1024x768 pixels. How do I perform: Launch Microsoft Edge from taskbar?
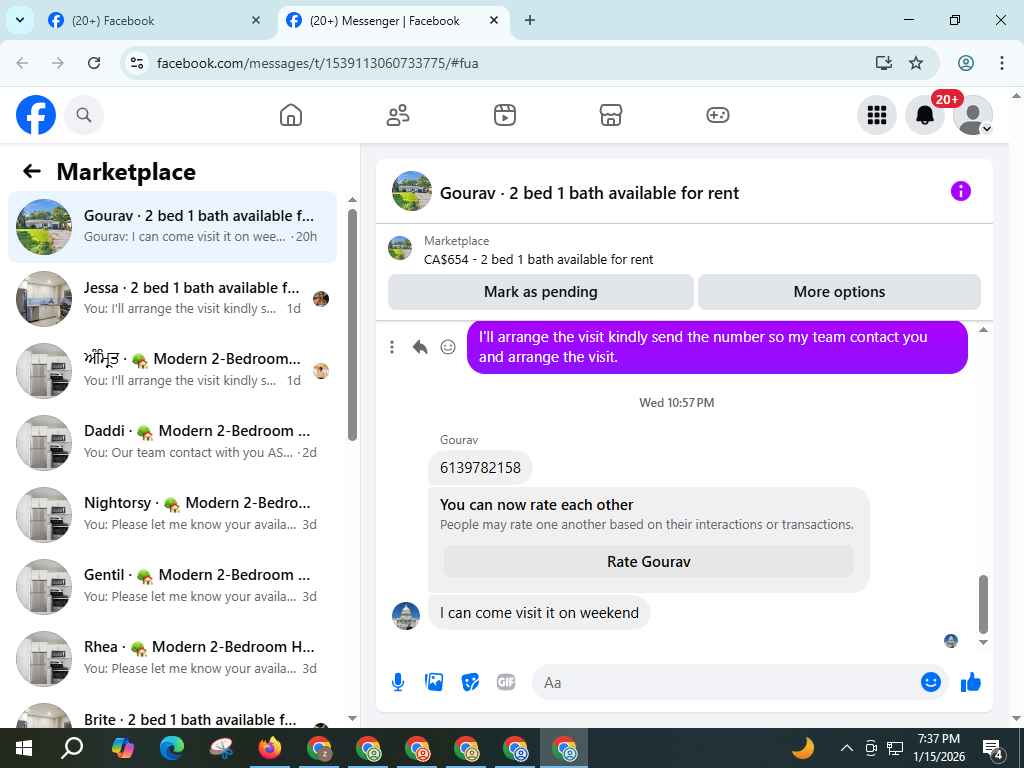(x=172, y=748)
